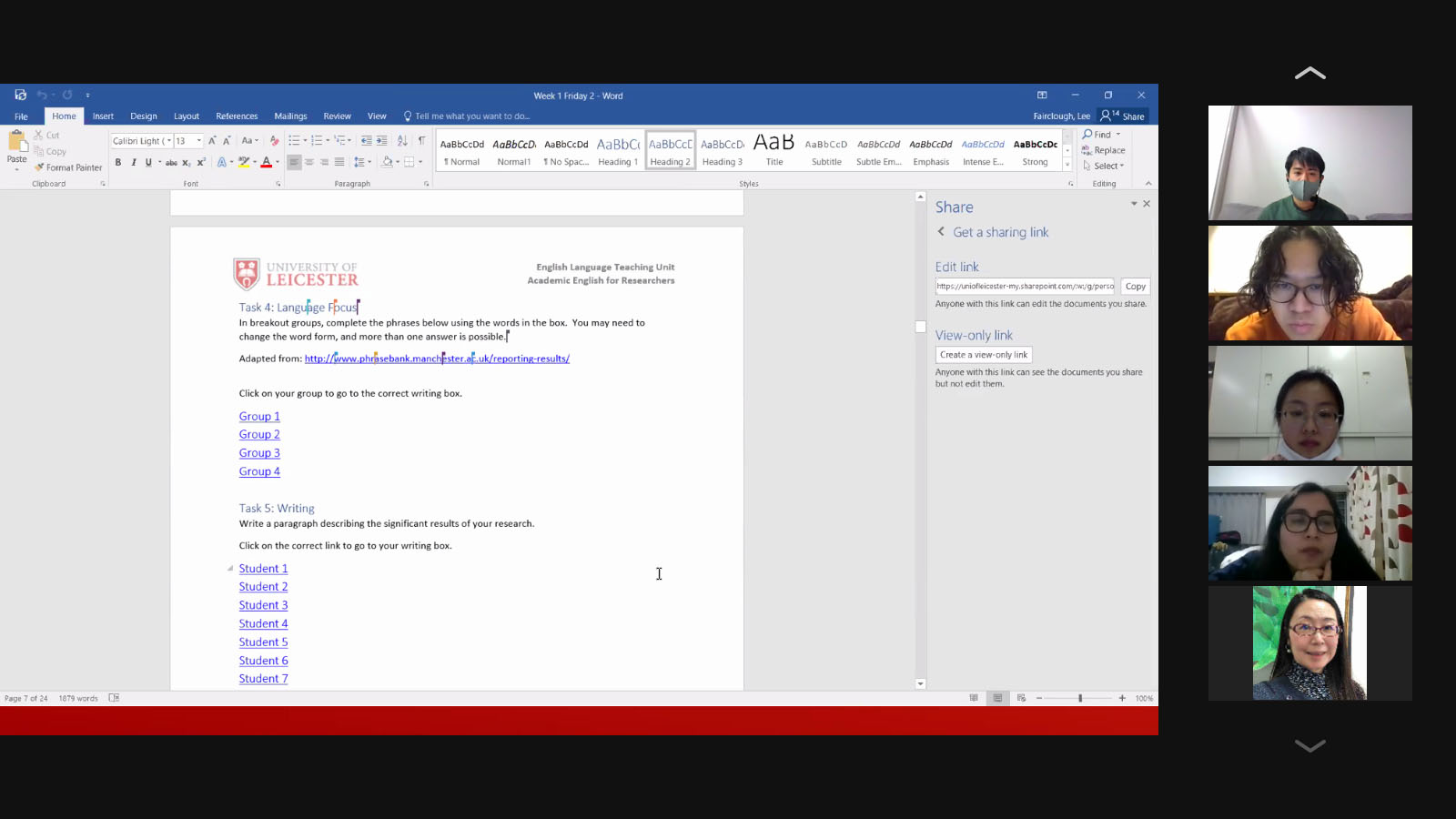1456x819 pixels.
Task: Apply strikethrough formatting
Action: [x=171, y=162]
